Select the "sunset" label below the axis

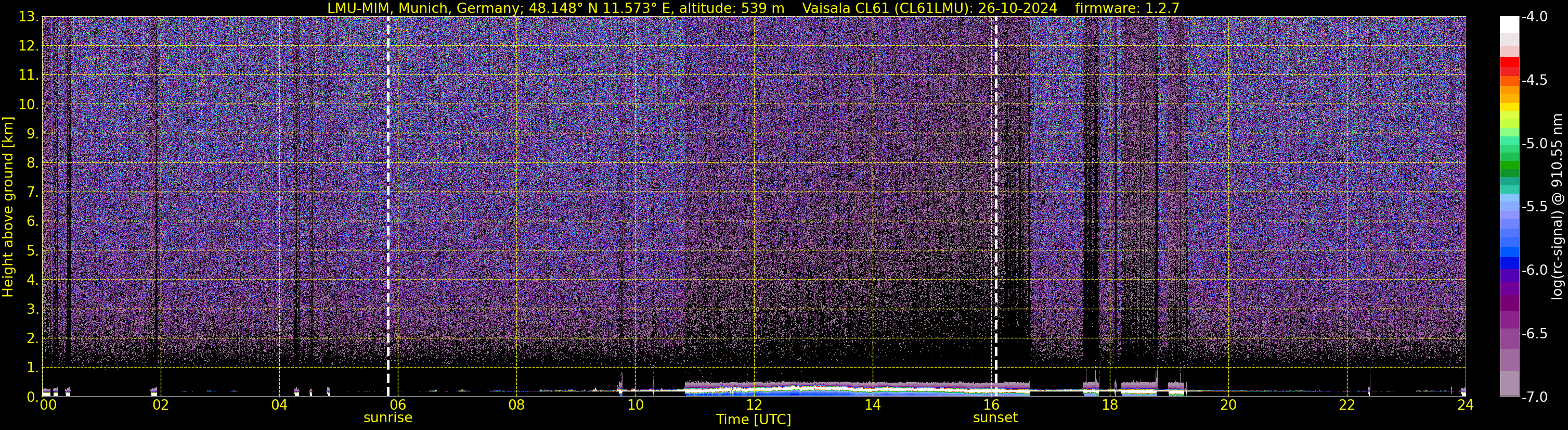pyautogui.click(x=995, y=418)
